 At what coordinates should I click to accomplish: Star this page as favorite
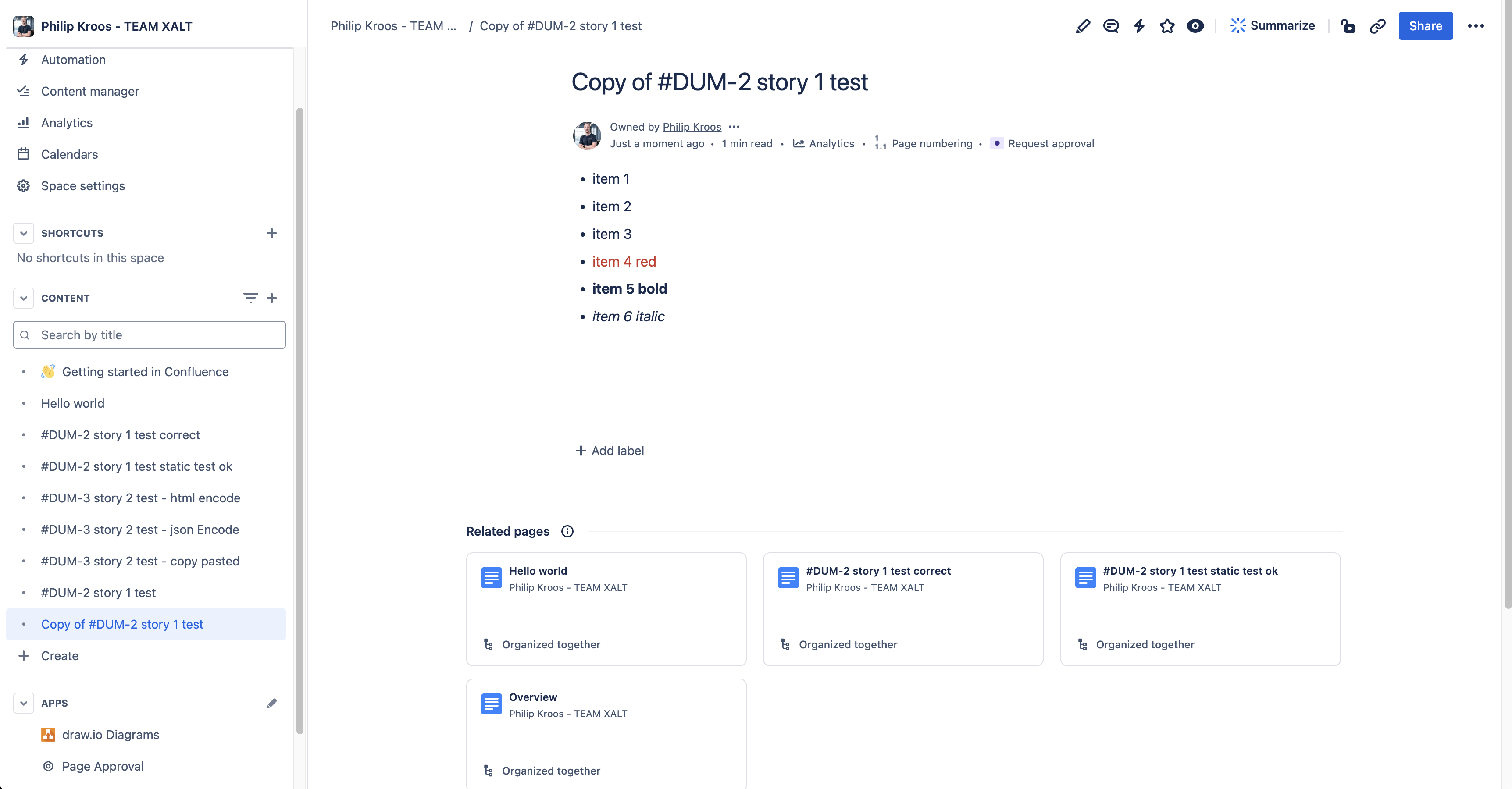pos(1167,26)
